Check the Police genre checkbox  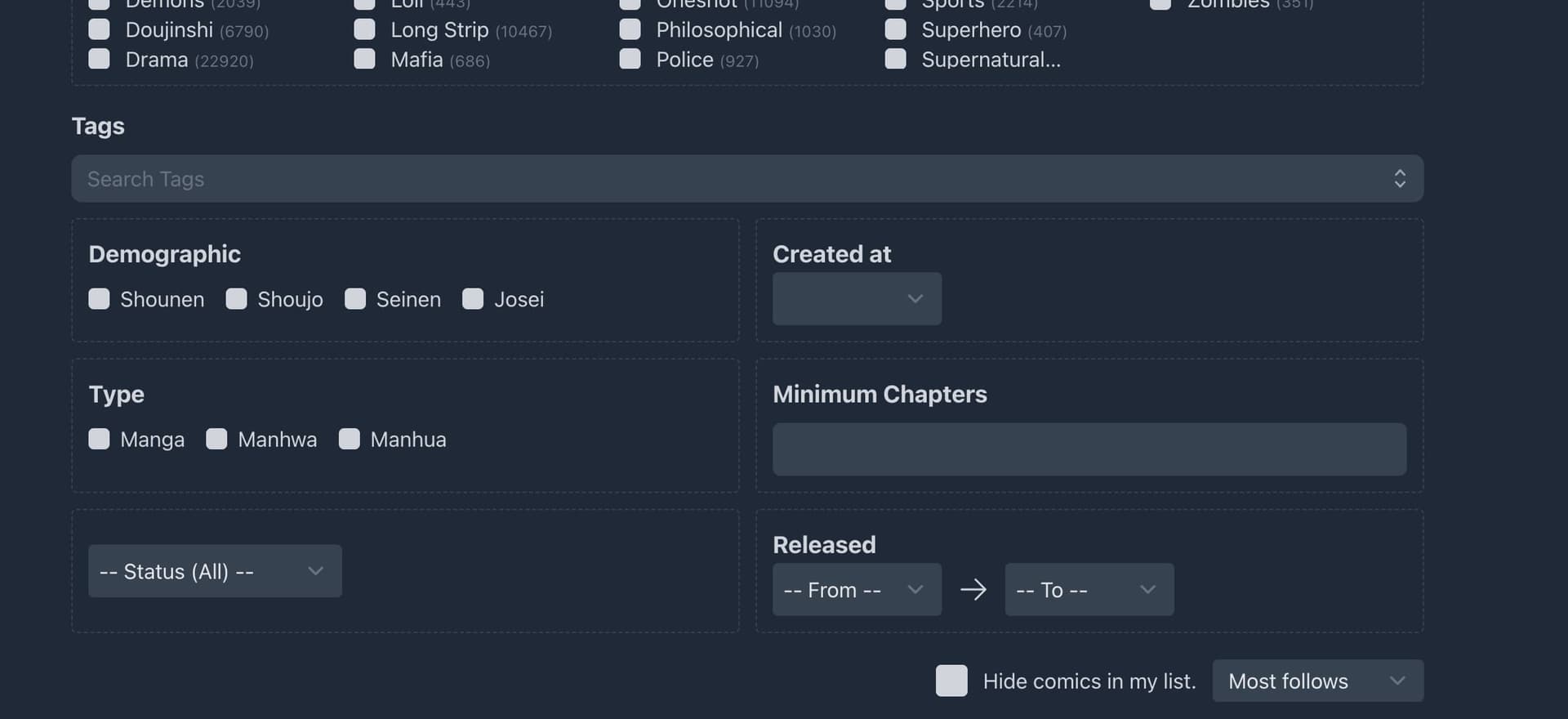[630, 60]
